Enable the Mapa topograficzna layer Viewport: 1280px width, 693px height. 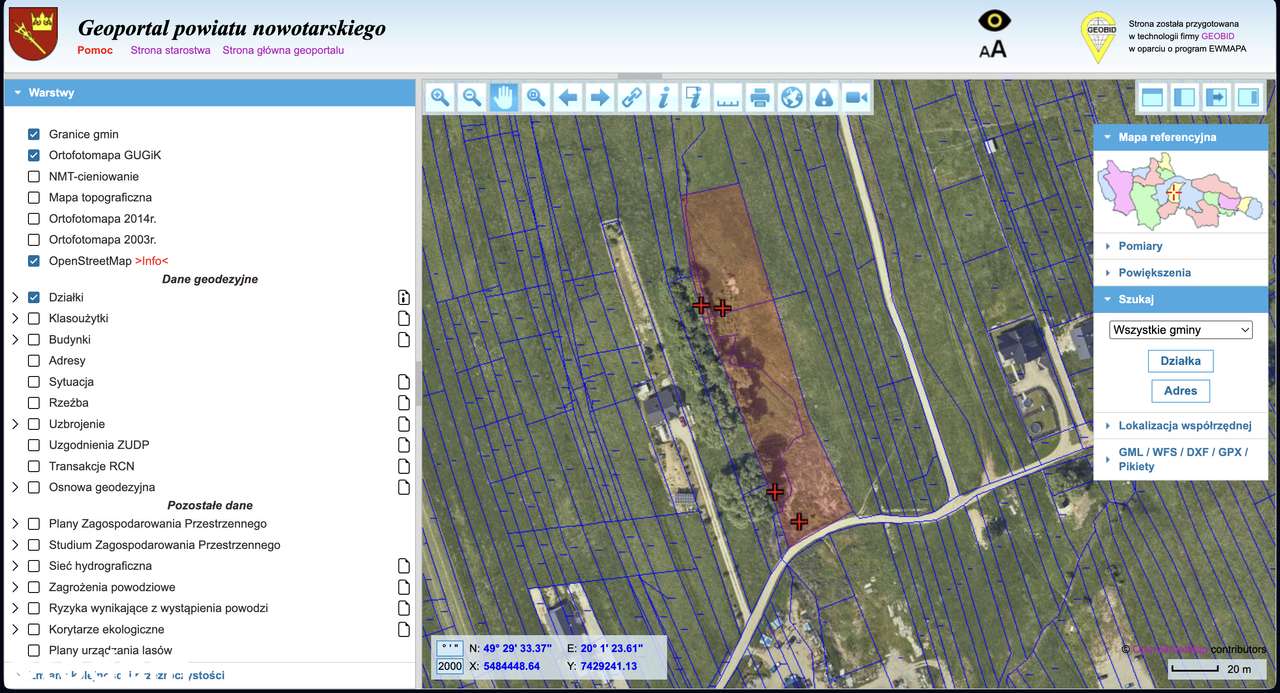coord(34,197)
